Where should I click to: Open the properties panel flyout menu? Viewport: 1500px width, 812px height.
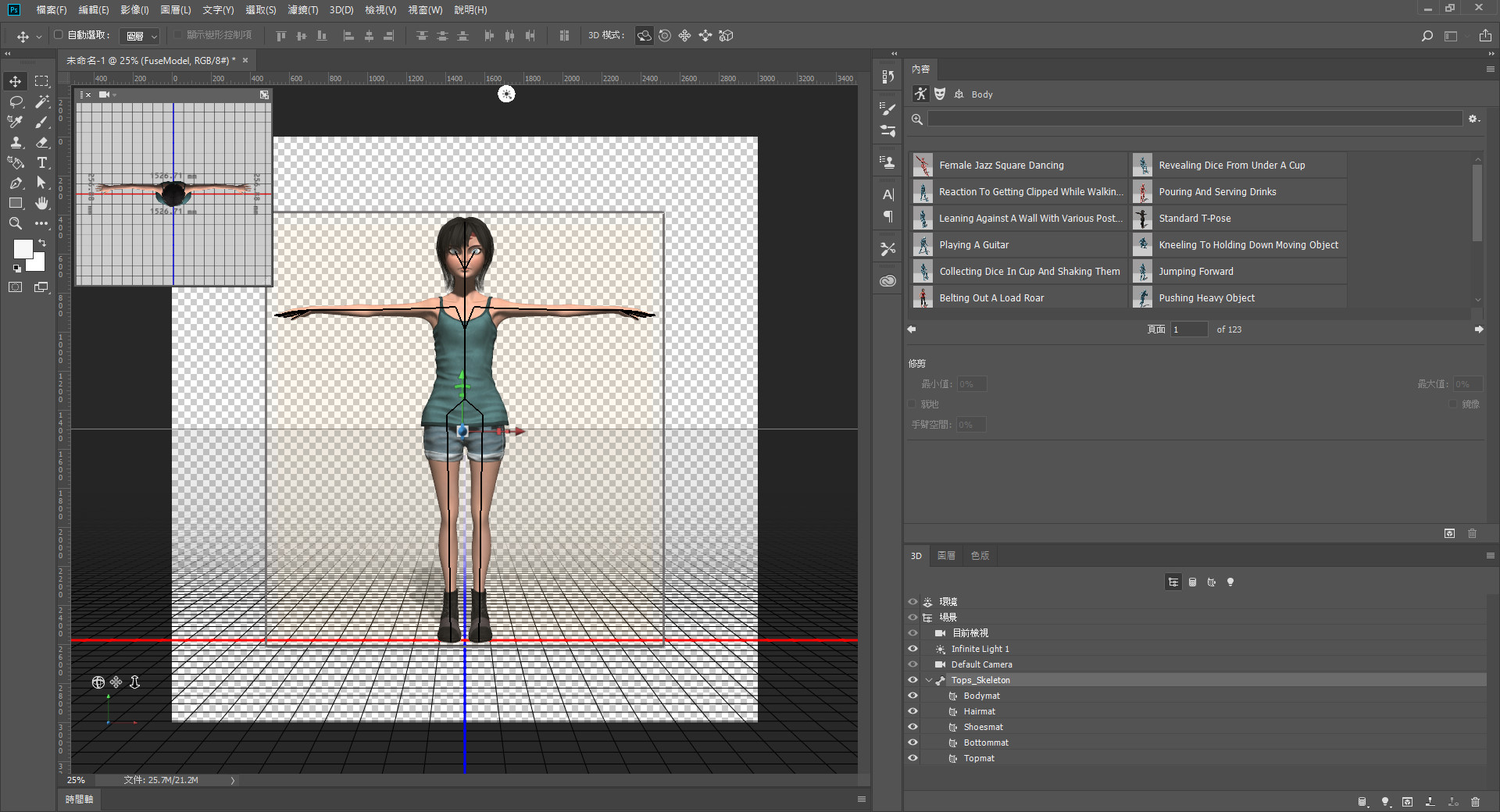tap(1490, 69)
